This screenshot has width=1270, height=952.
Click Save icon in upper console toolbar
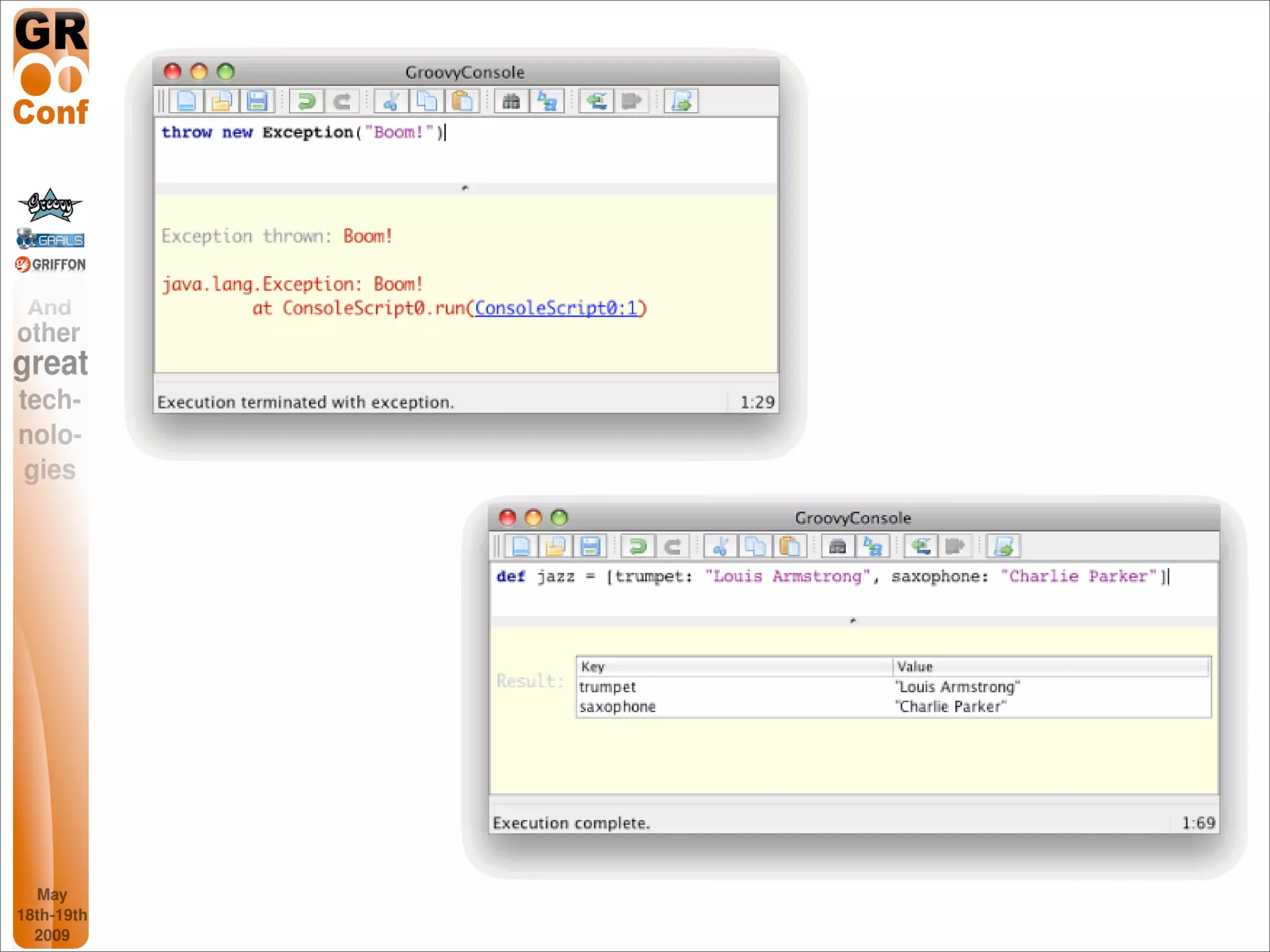click(257, 101)
